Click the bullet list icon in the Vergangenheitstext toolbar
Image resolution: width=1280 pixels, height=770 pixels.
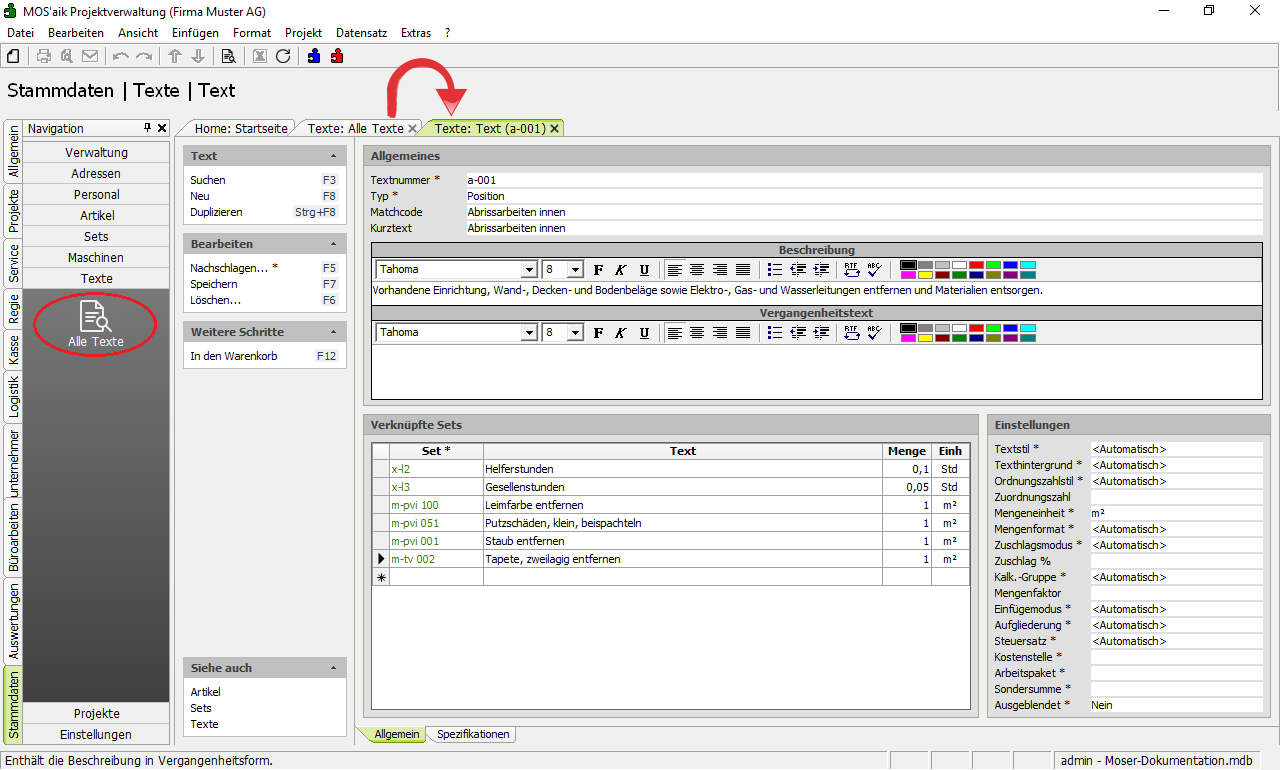pos(775,332)
